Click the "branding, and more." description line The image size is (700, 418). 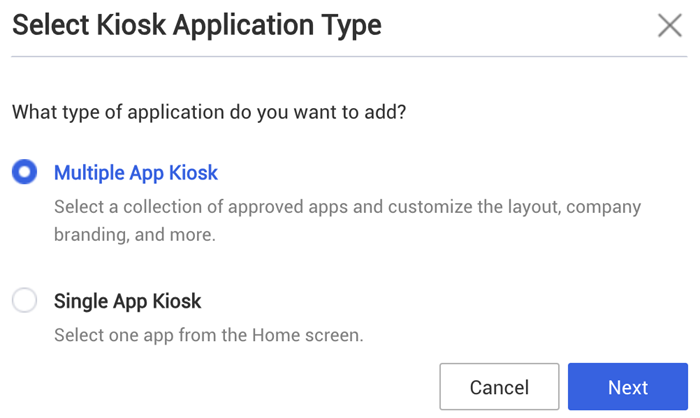(135, 236)
